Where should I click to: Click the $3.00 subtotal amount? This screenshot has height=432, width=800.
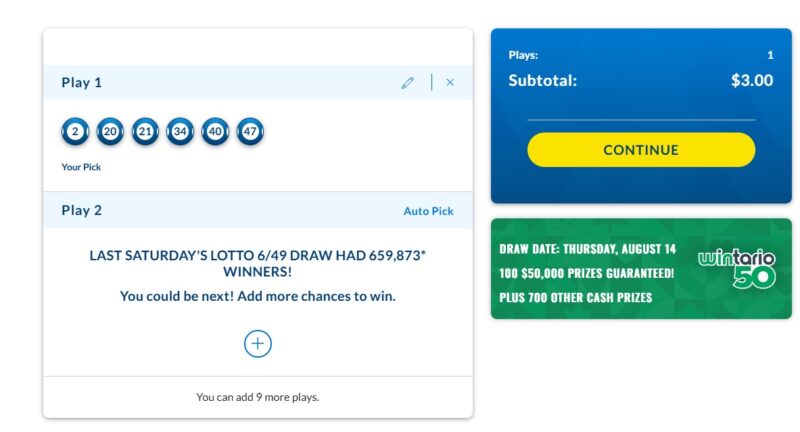pyautogui.click(x=752, y=80)
